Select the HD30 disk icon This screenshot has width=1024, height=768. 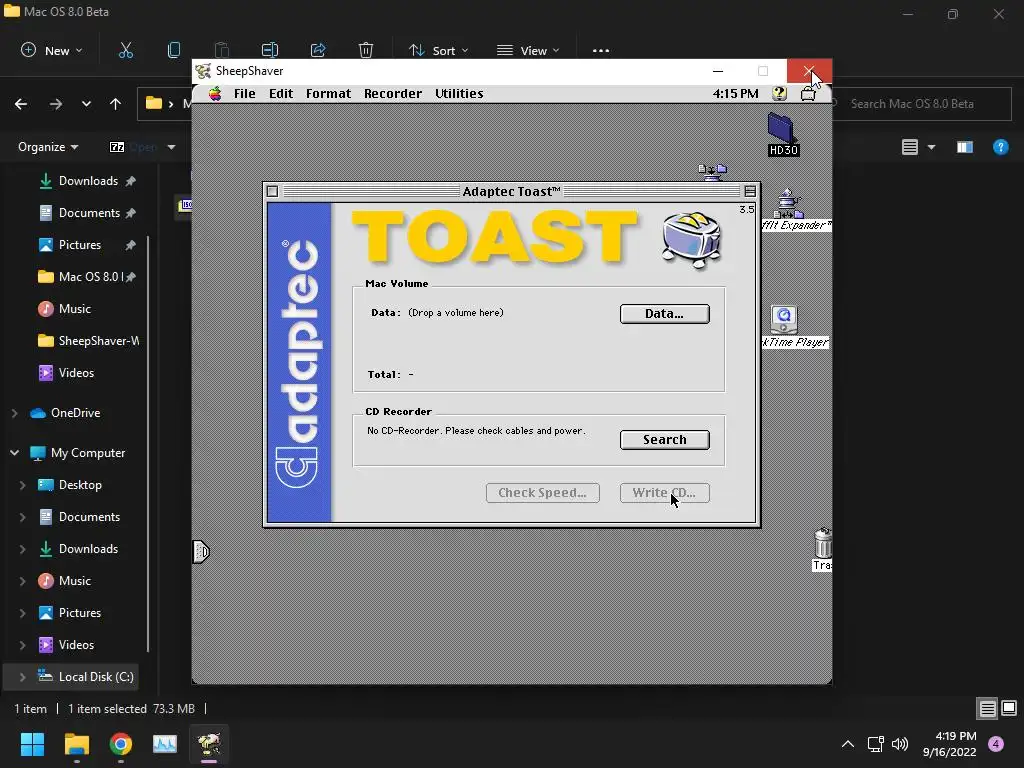(x=783, y=135)
